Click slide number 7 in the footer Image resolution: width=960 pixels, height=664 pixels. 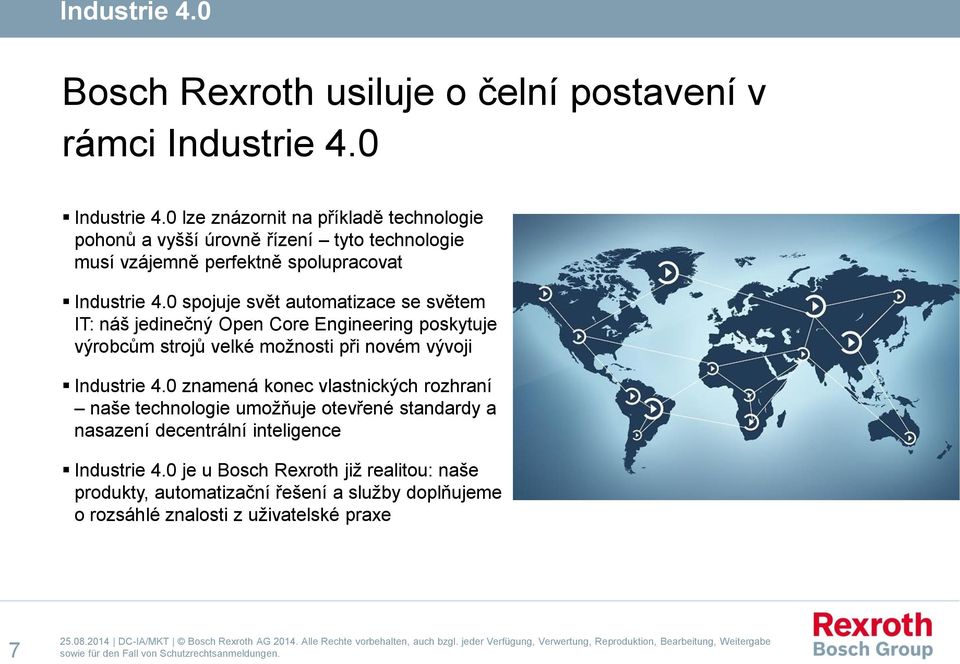15,649
